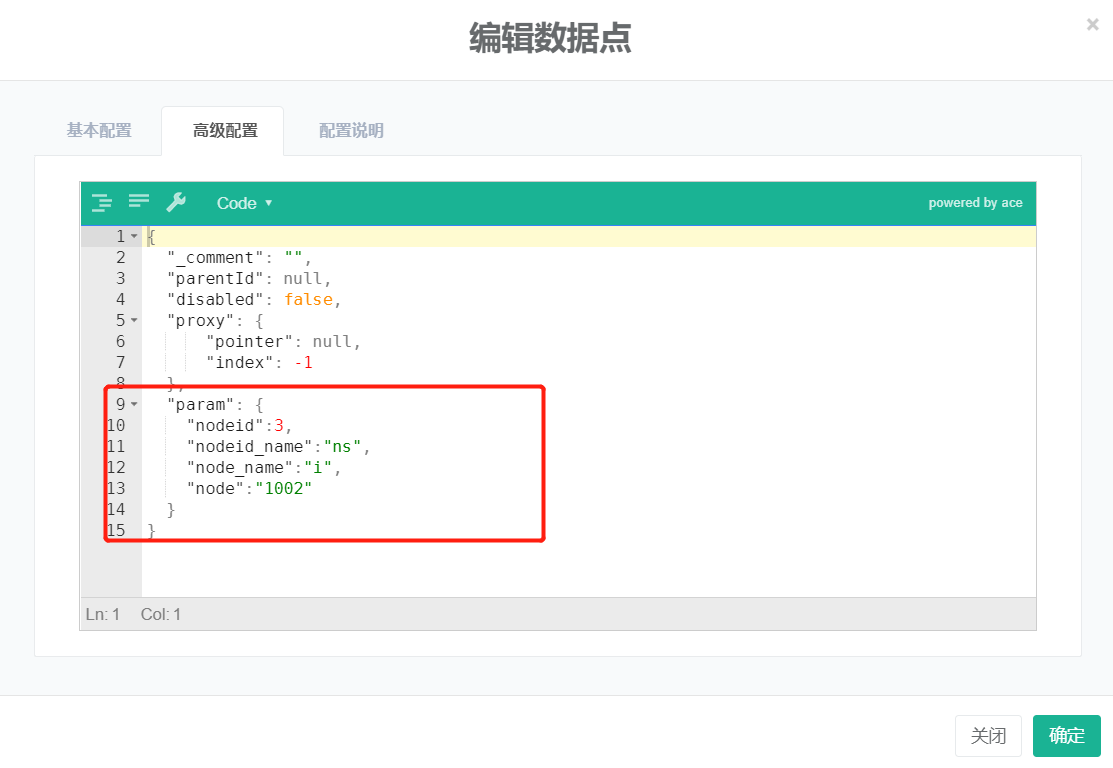The height and width of the screenshot is (768, 1113).
Task: Click the 关闭 button
Action: [988, 736]
